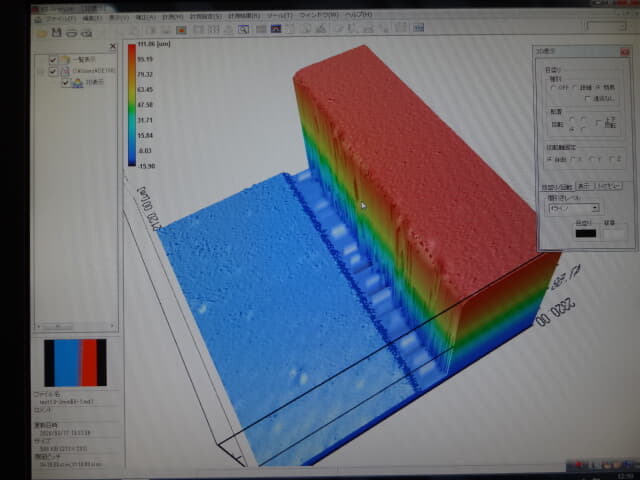Close the 3D表示 settings dialog
The image size is (640, 480).
[x=622, y=51]
